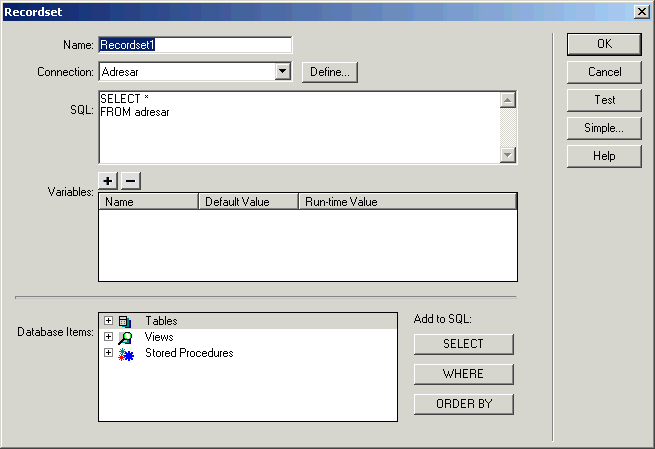Click the Cancel button
Image resolution: width=655 pixels, height=449 pixels.
[x=604, y=72]
